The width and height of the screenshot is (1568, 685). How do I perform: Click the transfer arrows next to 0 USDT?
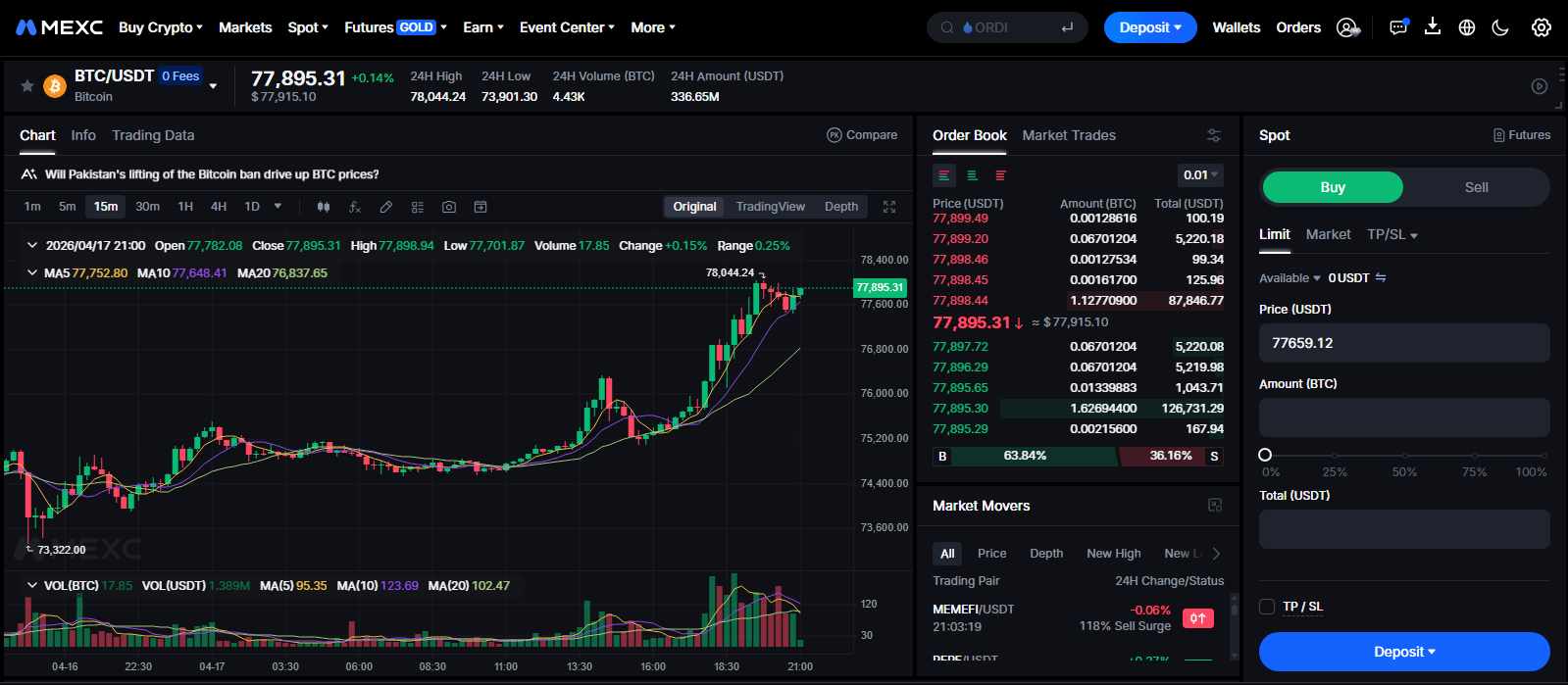1381,278
